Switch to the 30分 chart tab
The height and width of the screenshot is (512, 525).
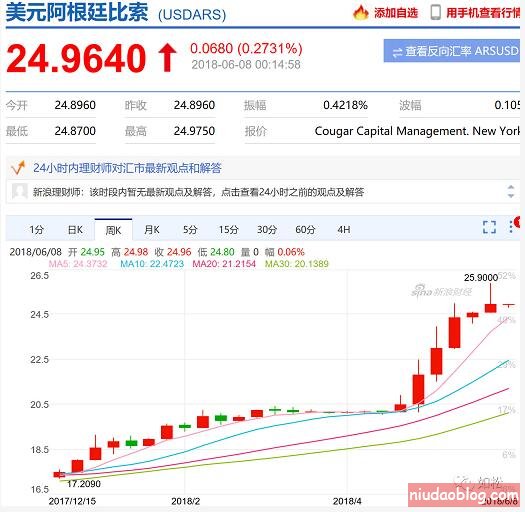pyautogui.click(x=267, y=230)
